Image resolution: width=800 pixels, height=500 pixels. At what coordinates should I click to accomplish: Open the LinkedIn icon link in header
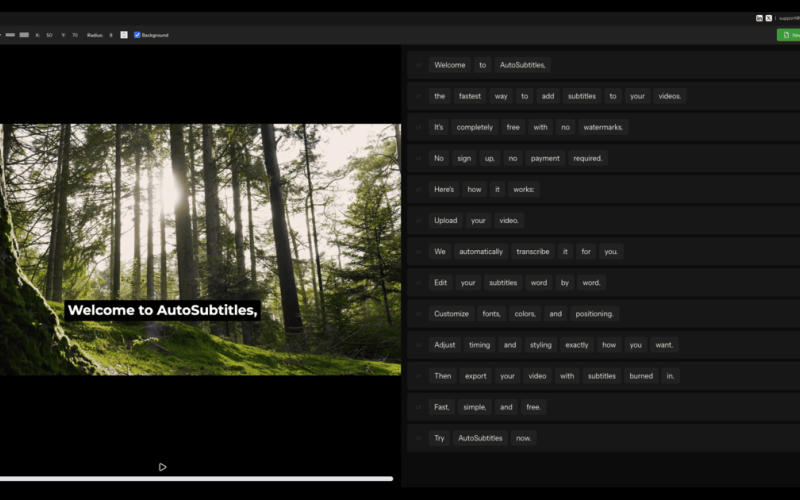click(759, 18)
